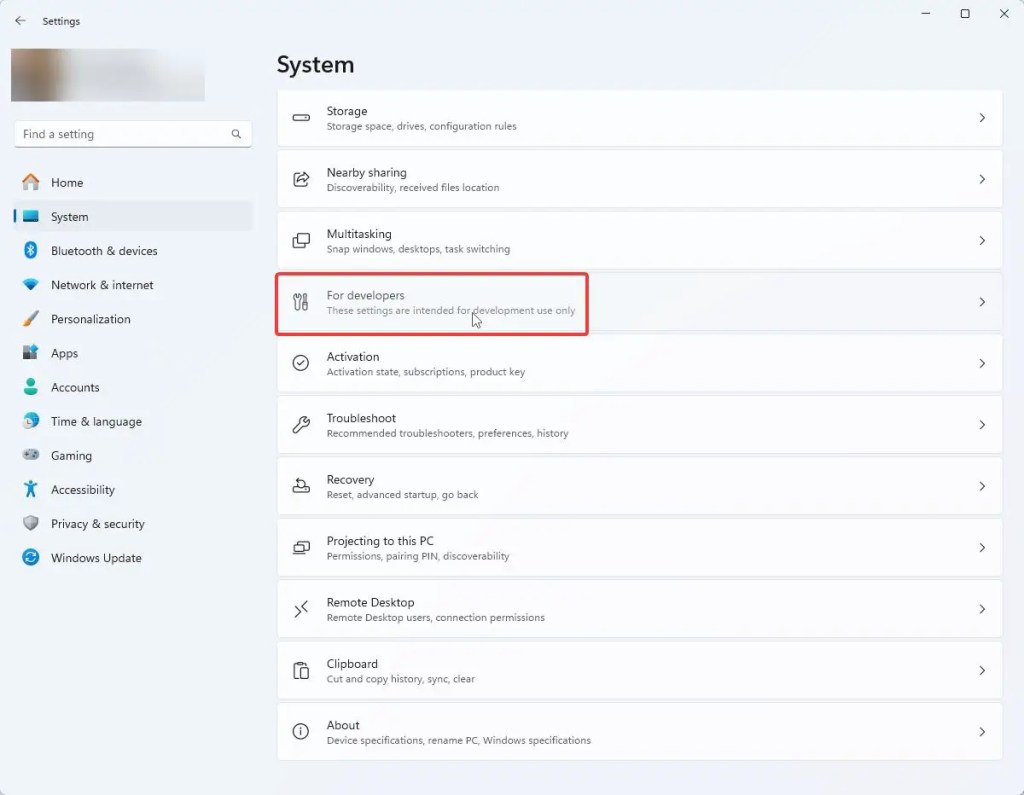Click the Recovery icon in the list

pyautogui.click(x=300, y=486)
